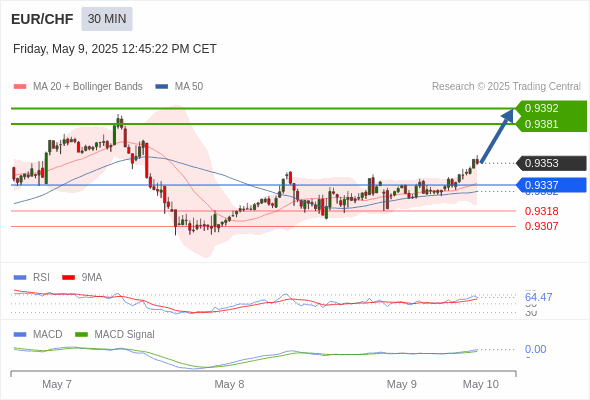Toggle the MACD legend entry
The height and width of the screenshot is (400, 590).
click(x=38, y=334)
